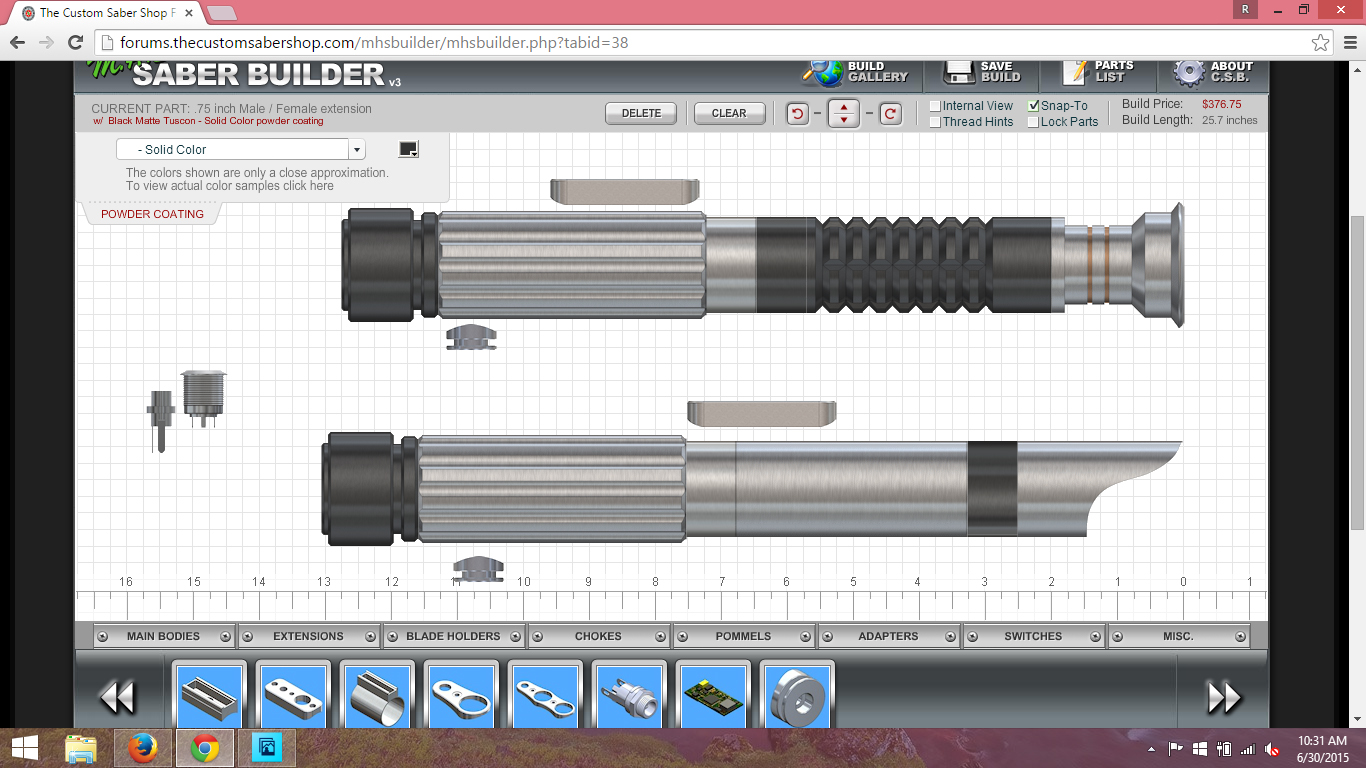Enable the Internal View checkbox
Screen dimensions: 1366x768
click(935, 106)
